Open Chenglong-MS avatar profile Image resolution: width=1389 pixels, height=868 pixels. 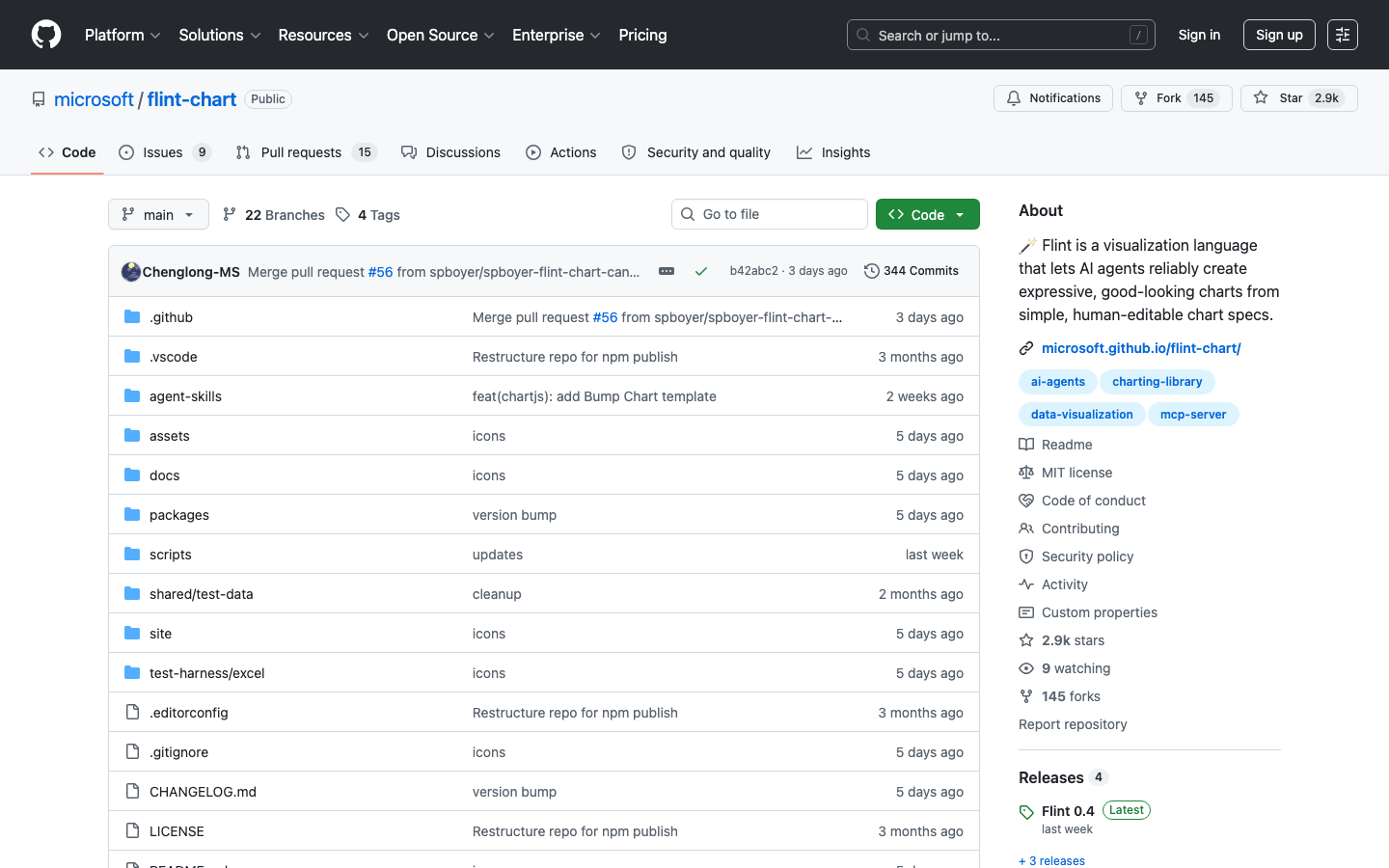(x=131, y=271)
